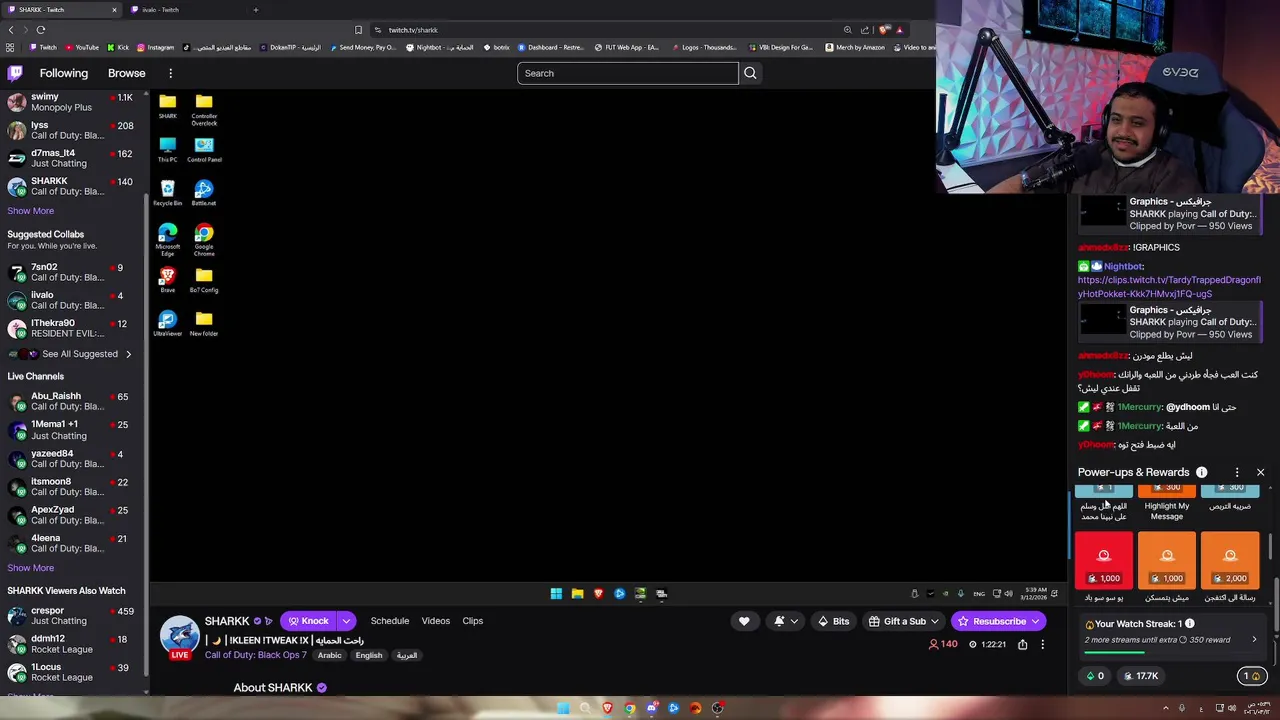
Task: Open channel points balance 17.7K
Action: [x=1141, y=676]
